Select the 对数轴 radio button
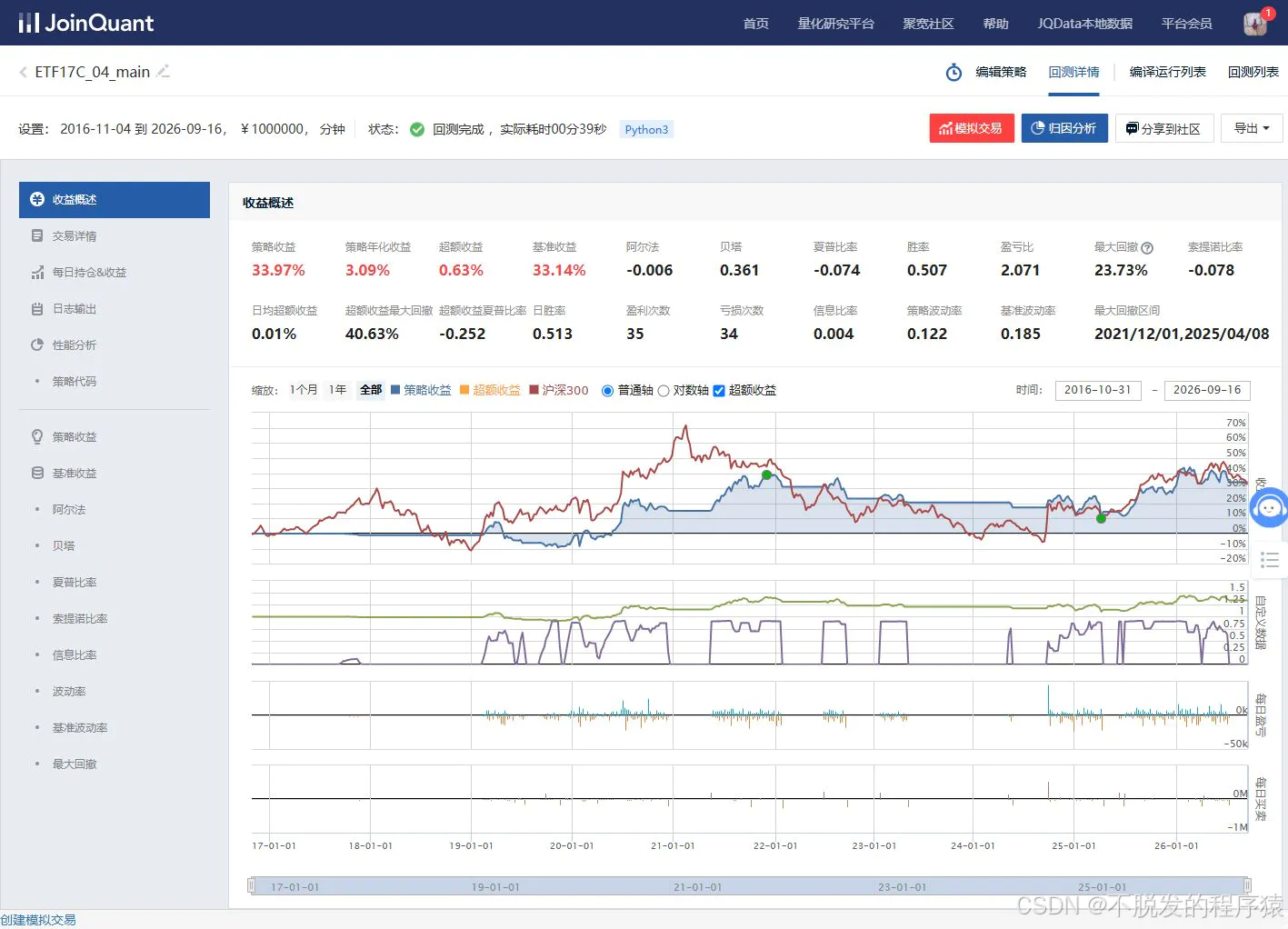1288x929 pixels. click(x=664, y=391)
